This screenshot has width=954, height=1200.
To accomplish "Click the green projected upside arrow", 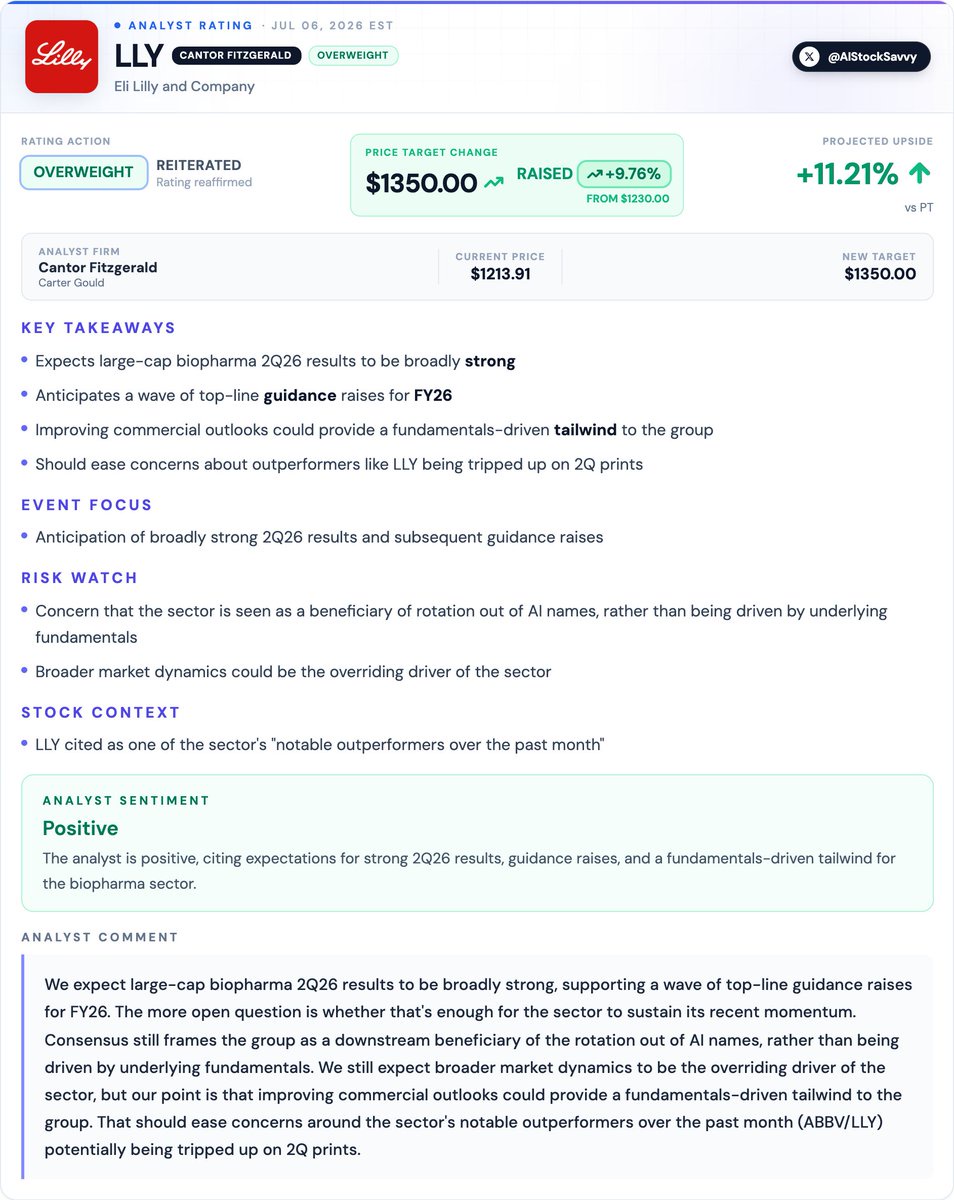I will [x=919, y=174].
